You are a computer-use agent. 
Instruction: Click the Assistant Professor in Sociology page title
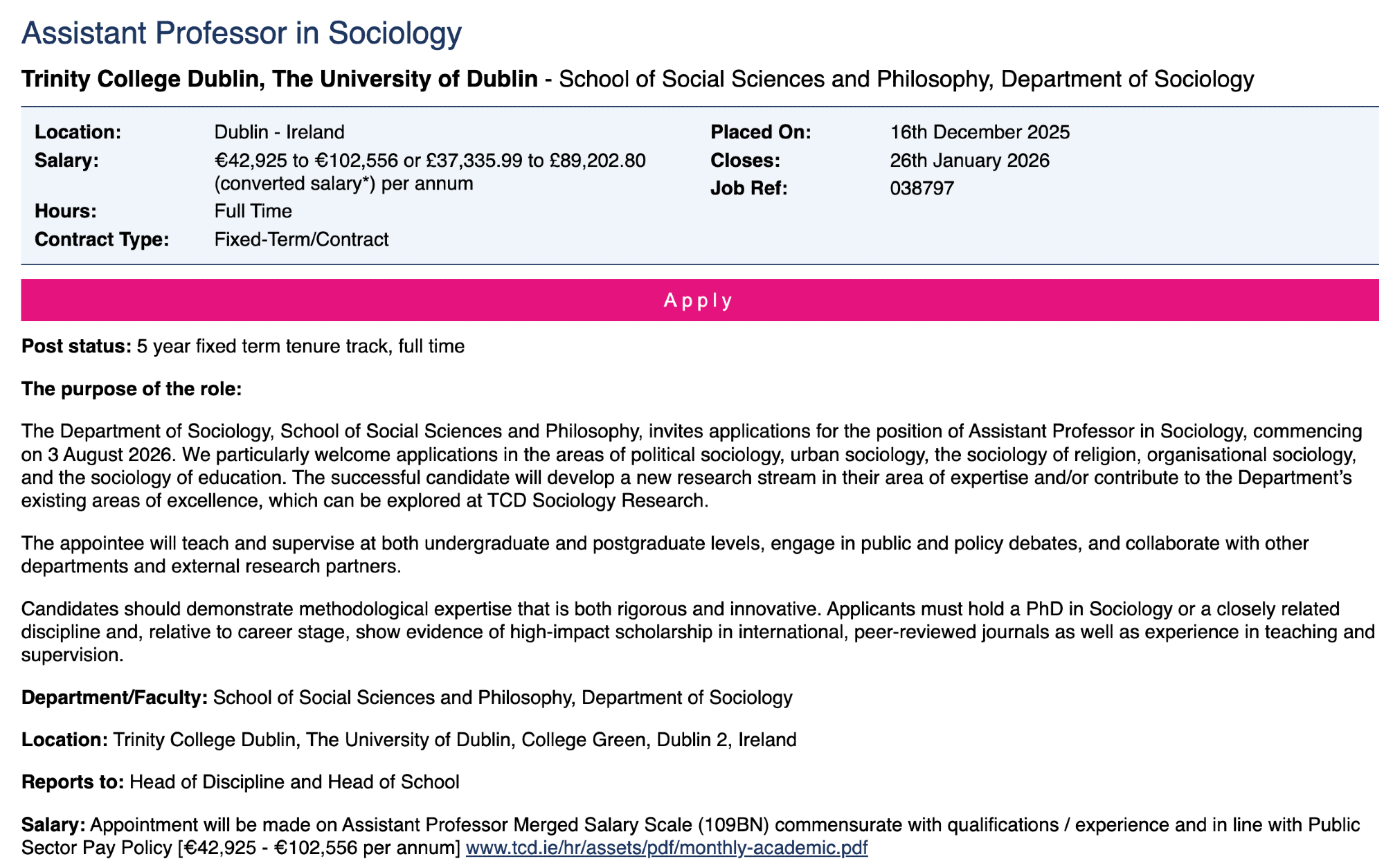click(241, 33)
